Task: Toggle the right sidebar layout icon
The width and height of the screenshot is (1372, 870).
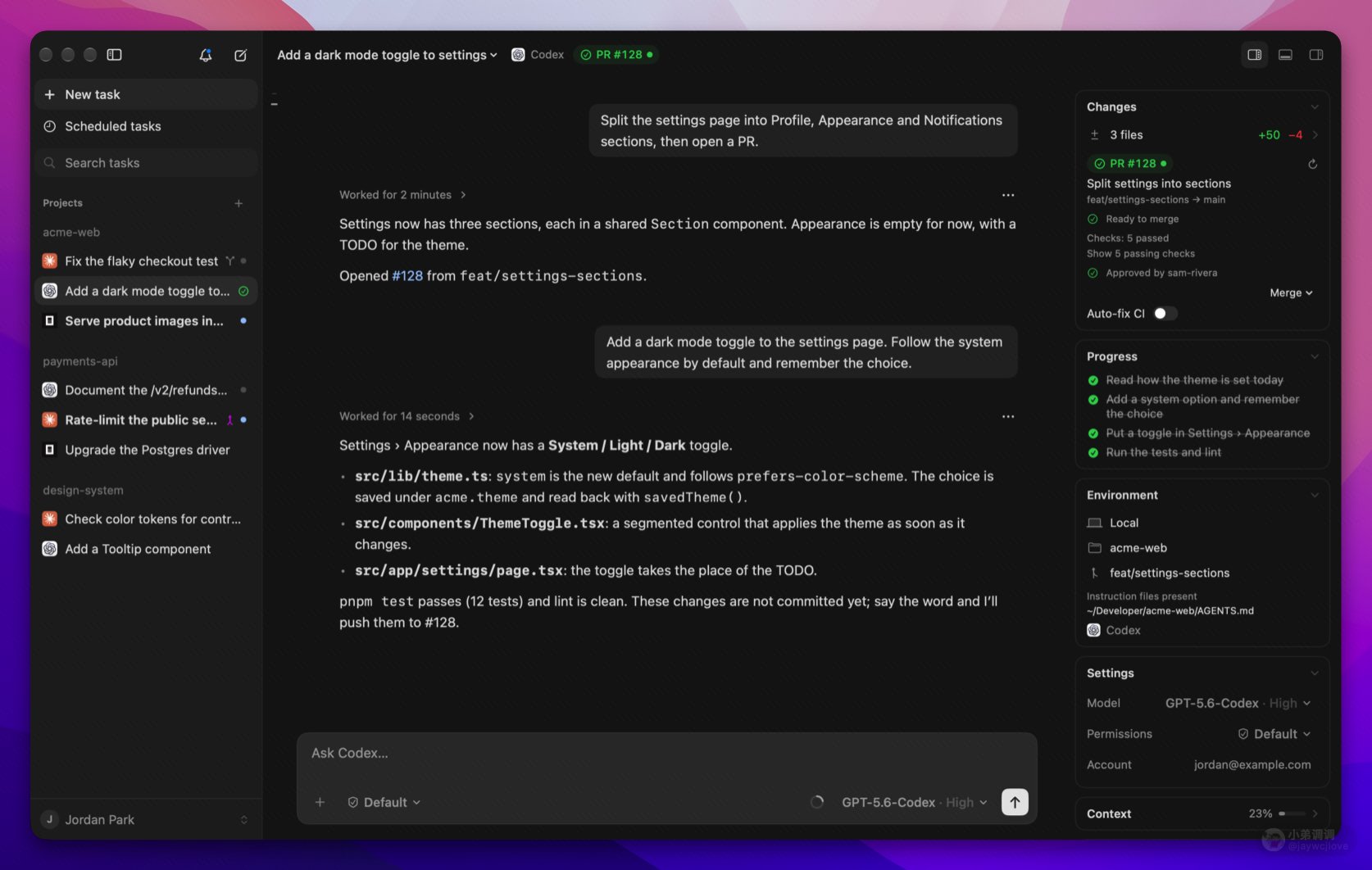Action: [x=1316, y=55]
